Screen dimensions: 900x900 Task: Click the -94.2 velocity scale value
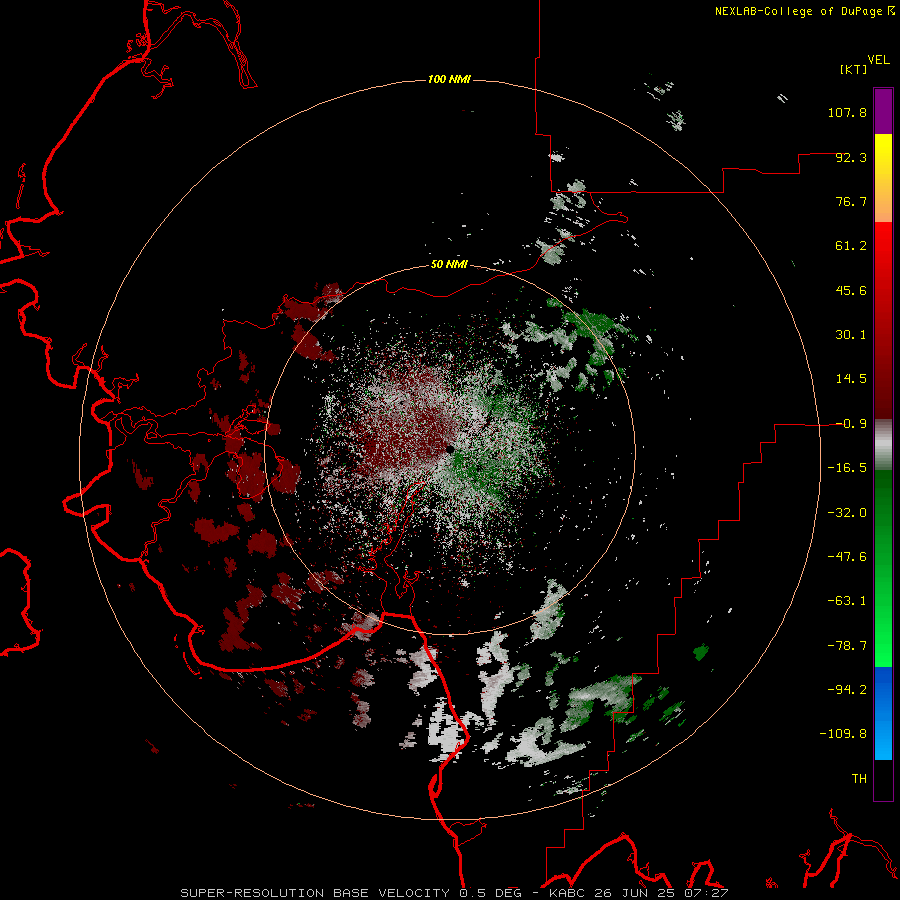coord(847,690)
